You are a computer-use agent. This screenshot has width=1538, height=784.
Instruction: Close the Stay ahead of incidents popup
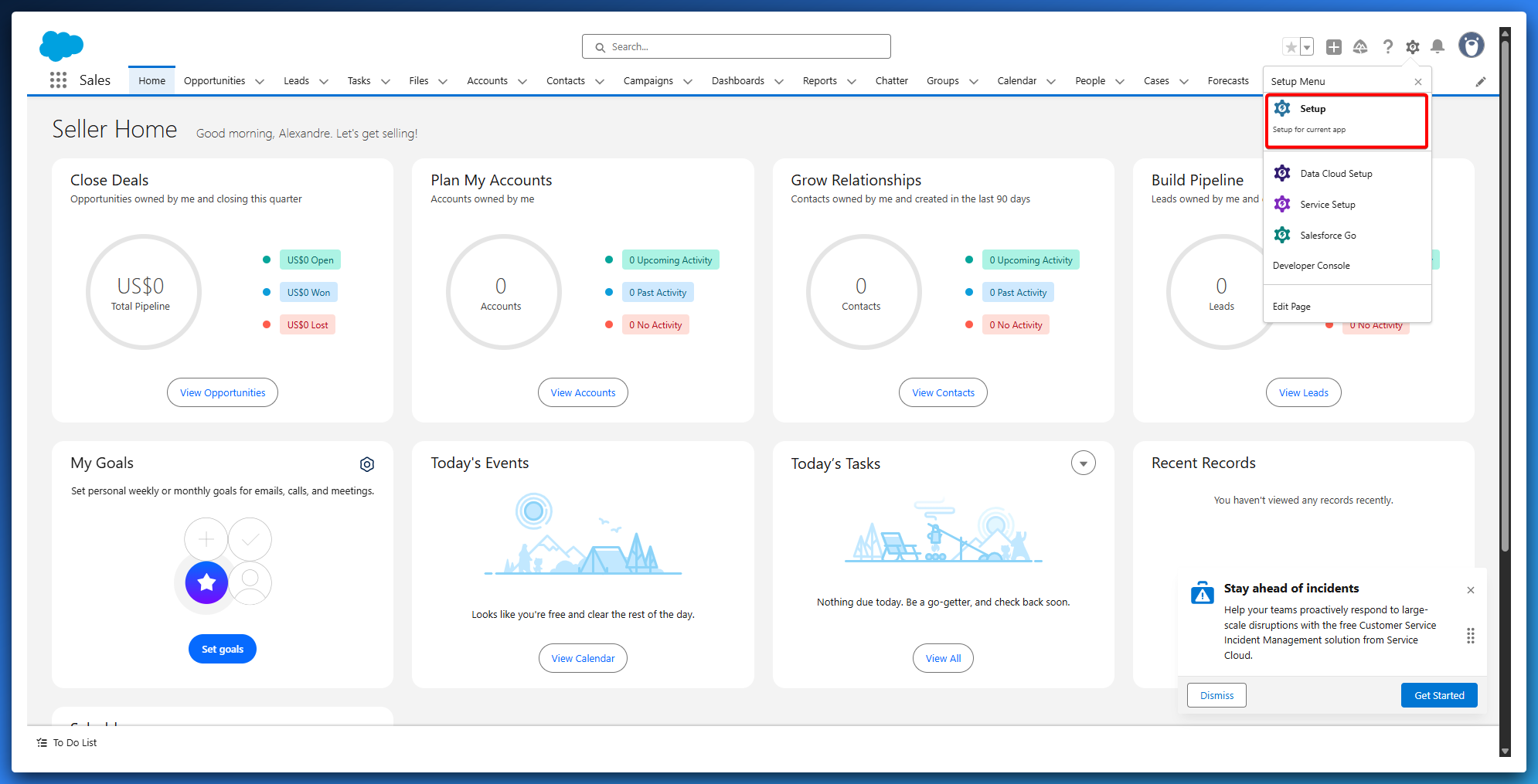point(1471,590)
